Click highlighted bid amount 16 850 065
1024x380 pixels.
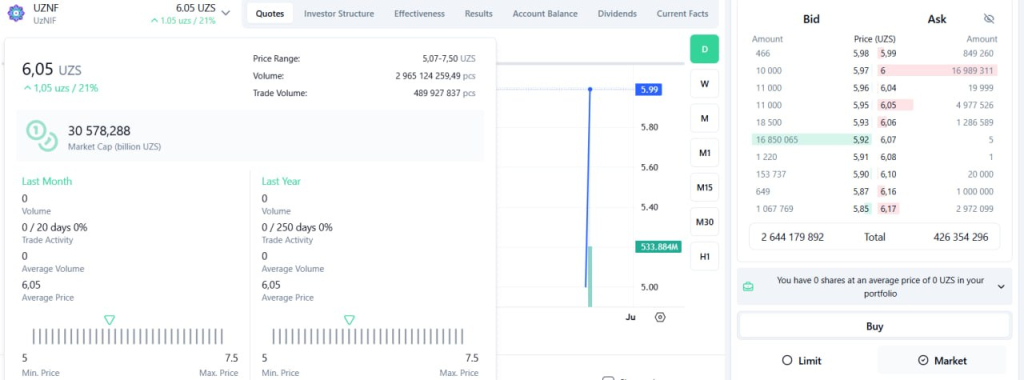tap(776, 140)
